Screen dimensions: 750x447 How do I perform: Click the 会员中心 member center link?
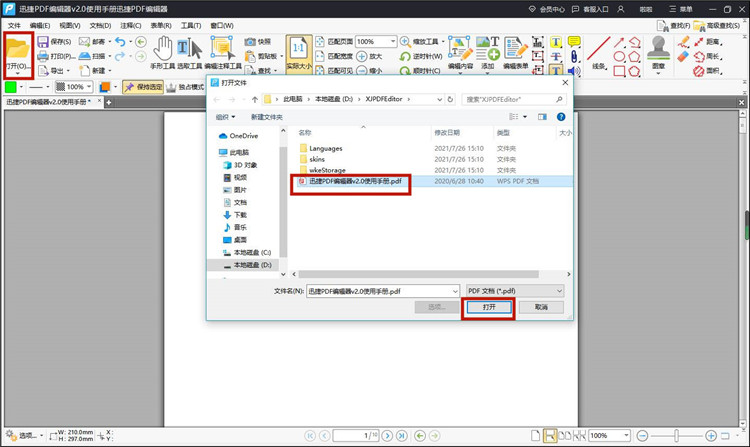coord(547,9)
